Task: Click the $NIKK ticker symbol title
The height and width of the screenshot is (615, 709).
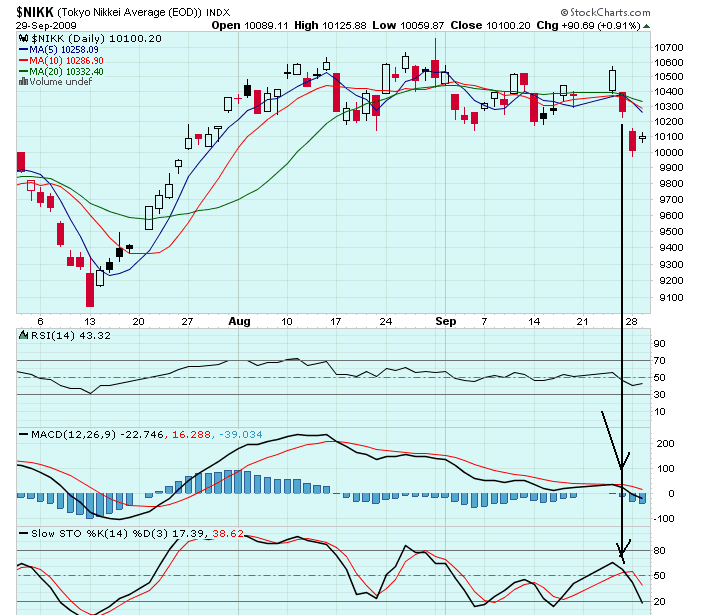Action: click(35, 12)
